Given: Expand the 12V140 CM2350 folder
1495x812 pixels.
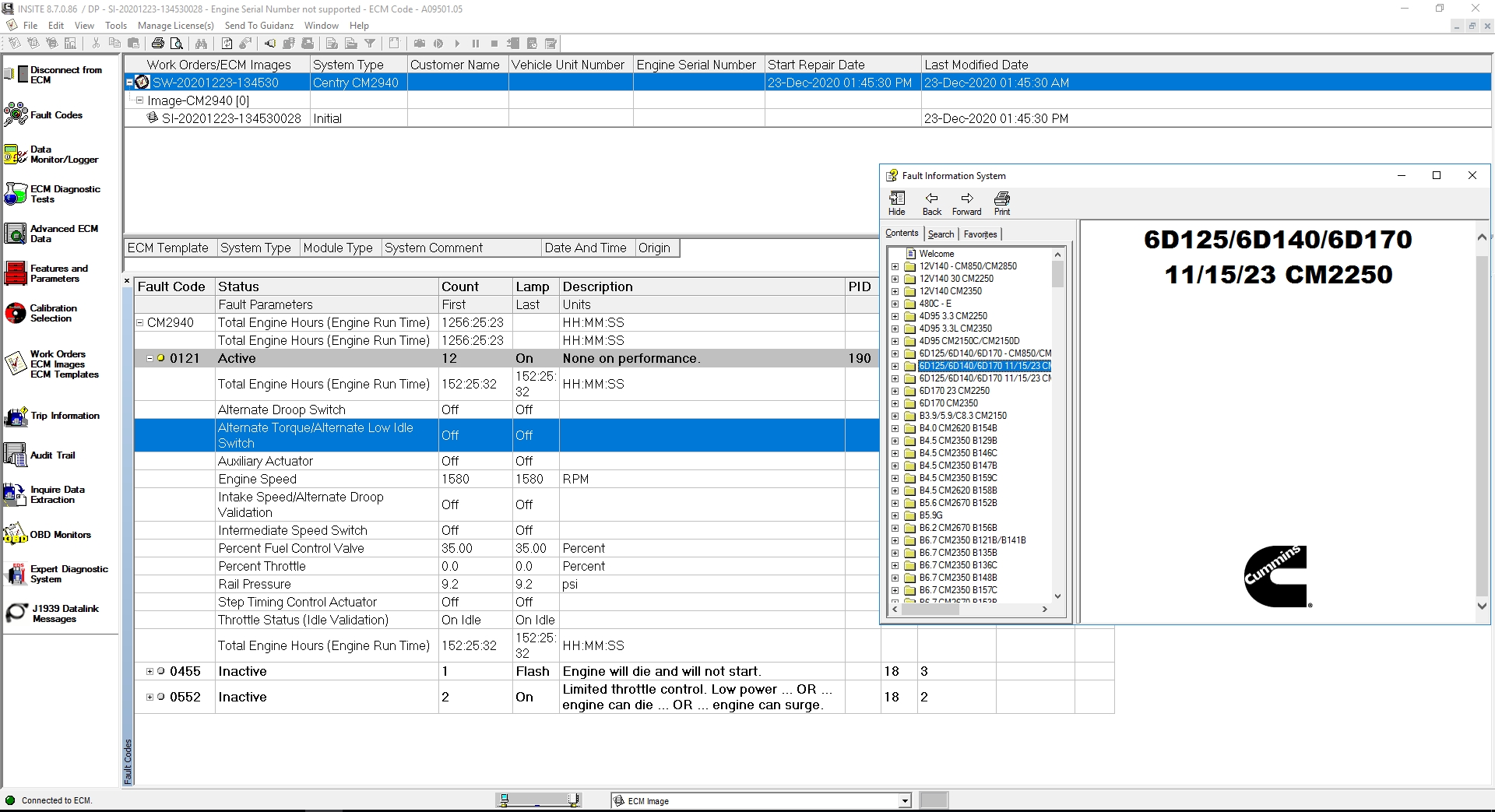Looking at the screenshot, I should (x=895, y=291).
